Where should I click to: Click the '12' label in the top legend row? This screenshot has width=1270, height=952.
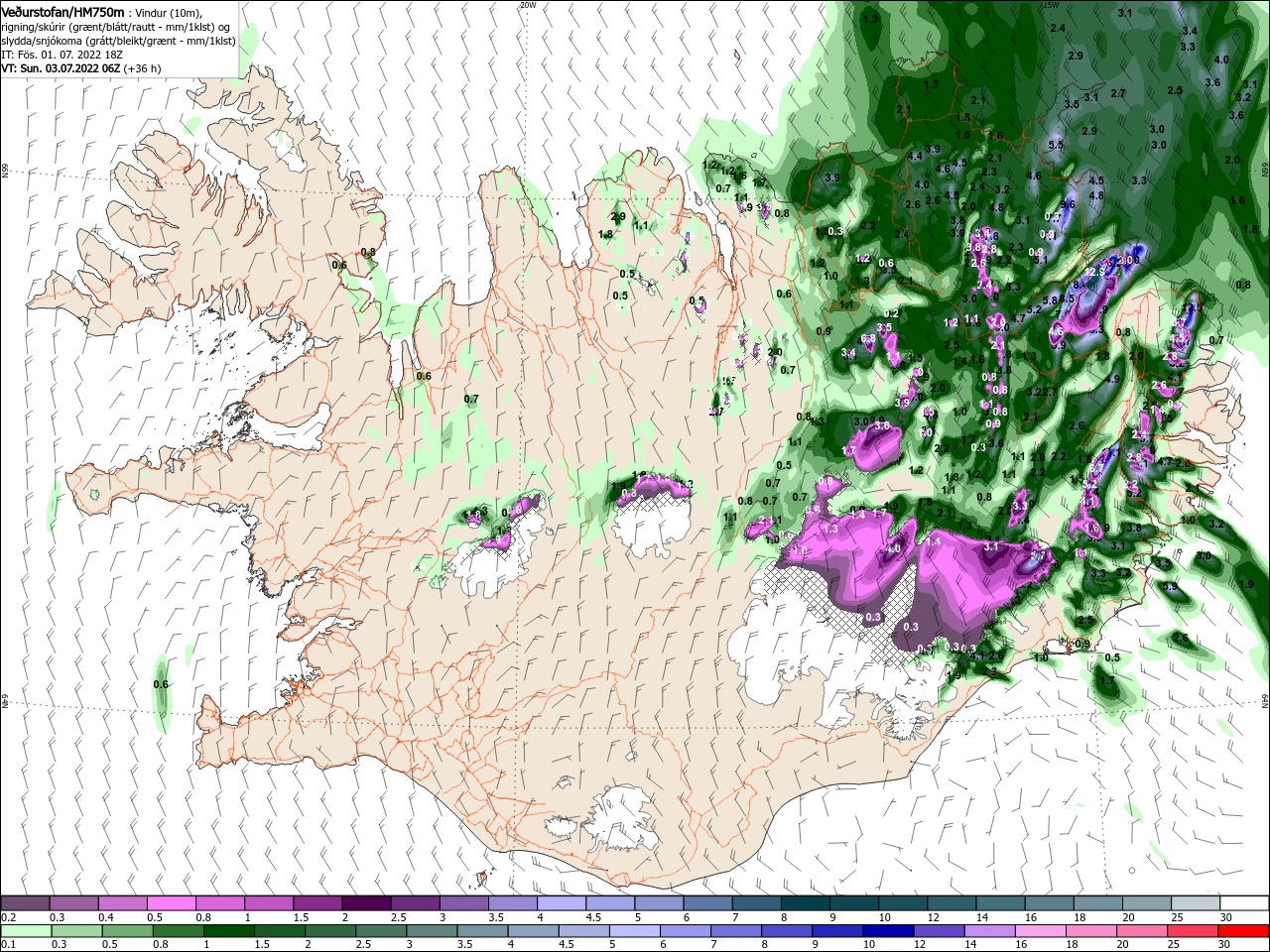[934, 917]
